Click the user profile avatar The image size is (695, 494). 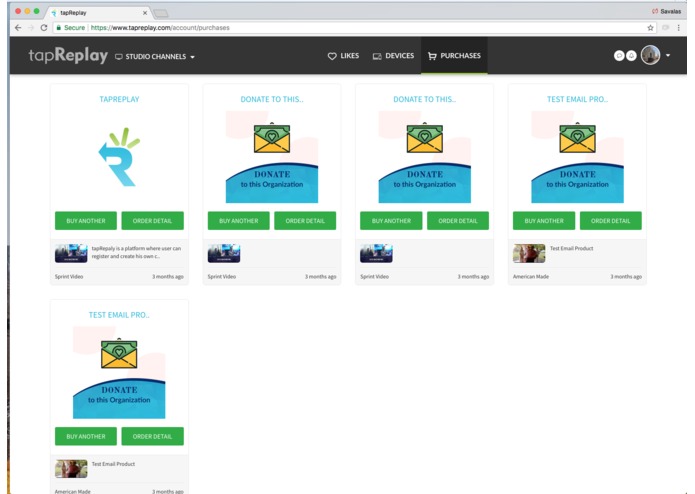point(650,55)
